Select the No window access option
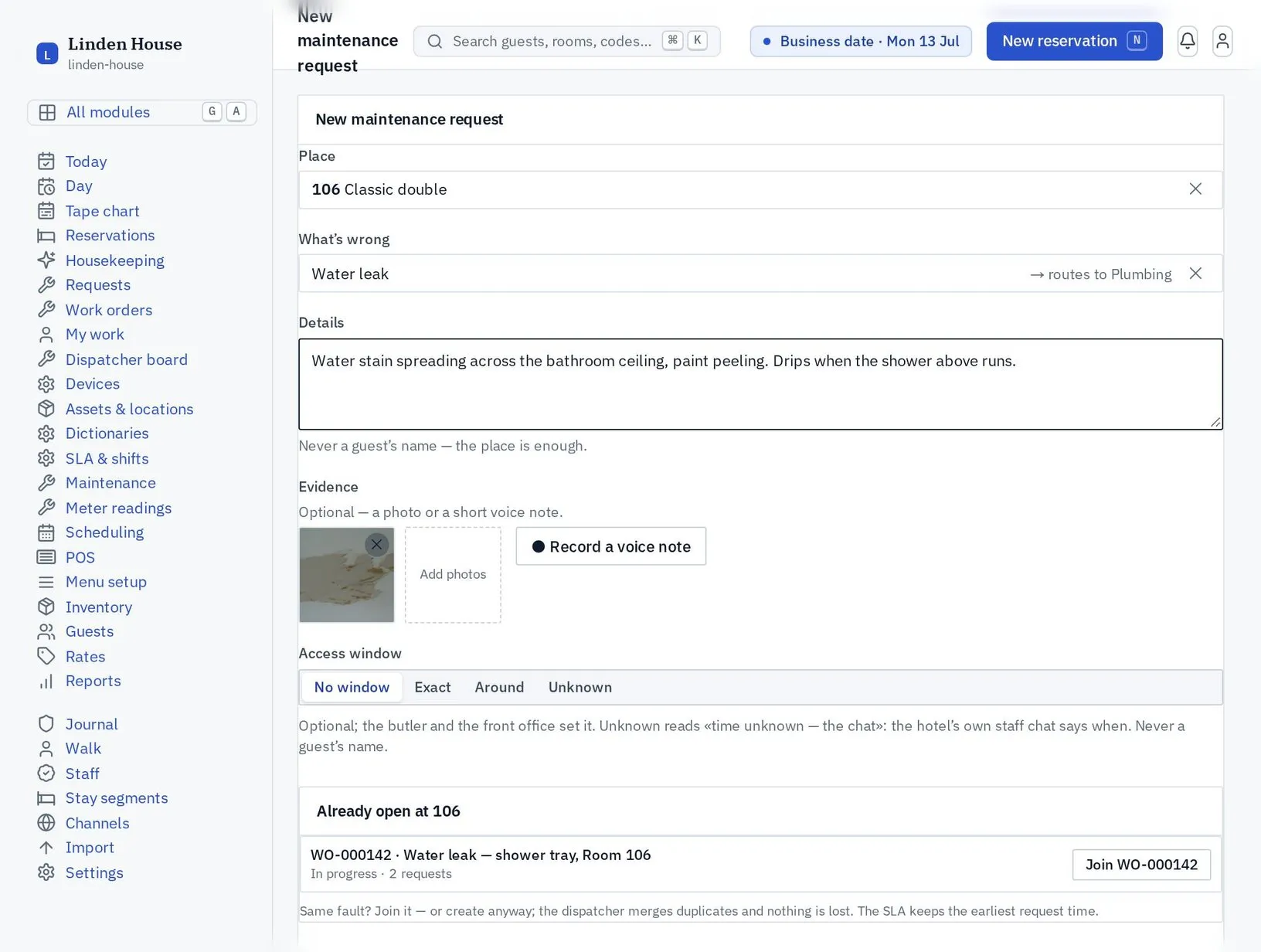The height and width of the screenshot is (952, 1261). pos(352,687)
